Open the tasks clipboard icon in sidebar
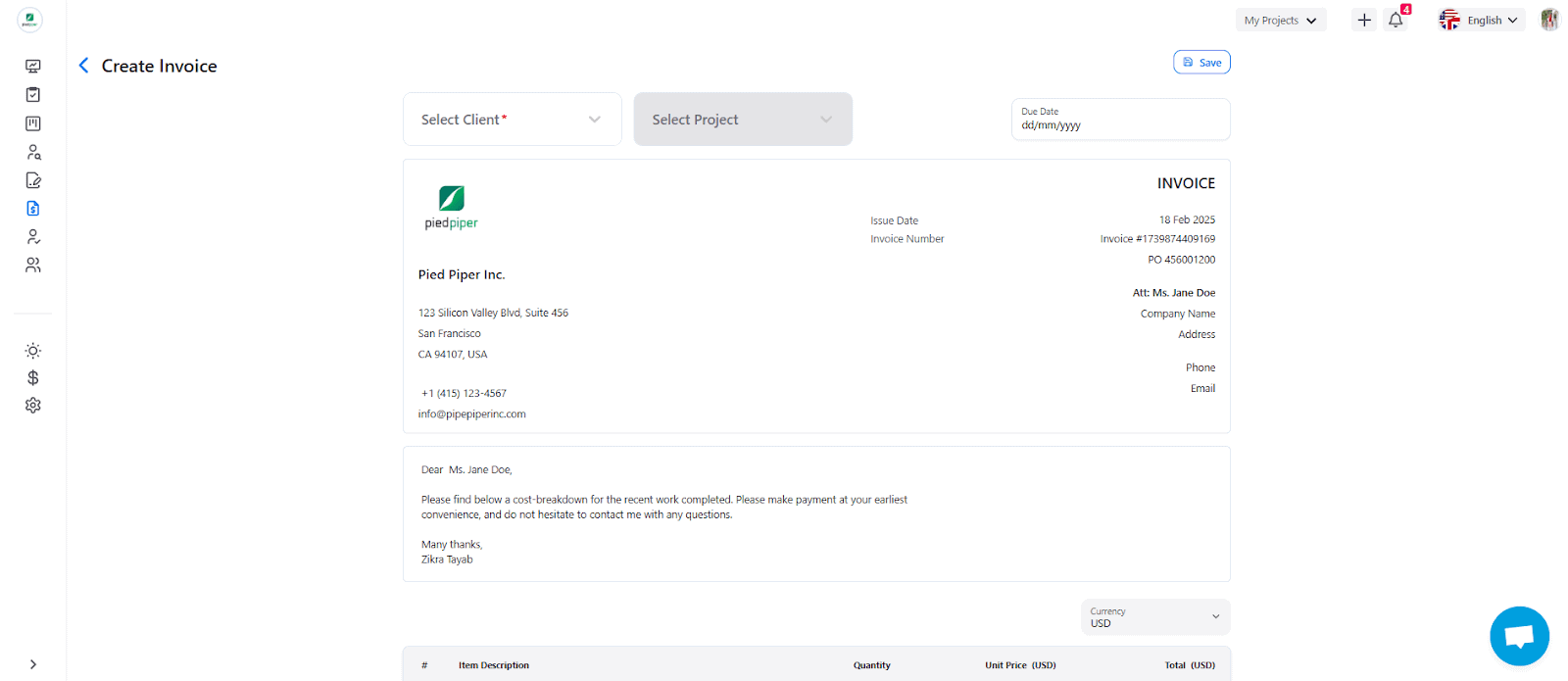Screen dimensions: 1568x681 point(33,95)
